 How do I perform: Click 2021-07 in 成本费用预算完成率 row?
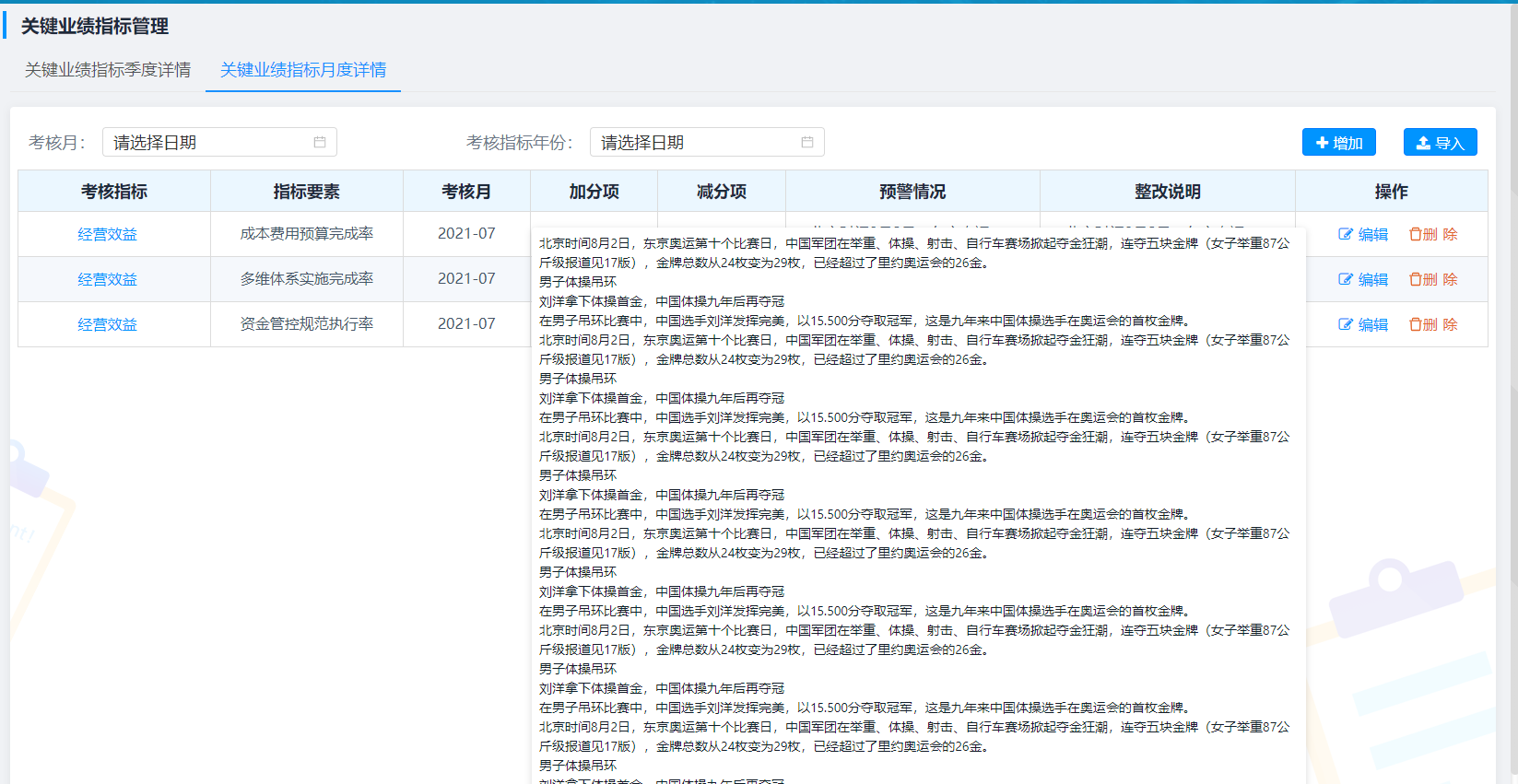click(466, 234)
